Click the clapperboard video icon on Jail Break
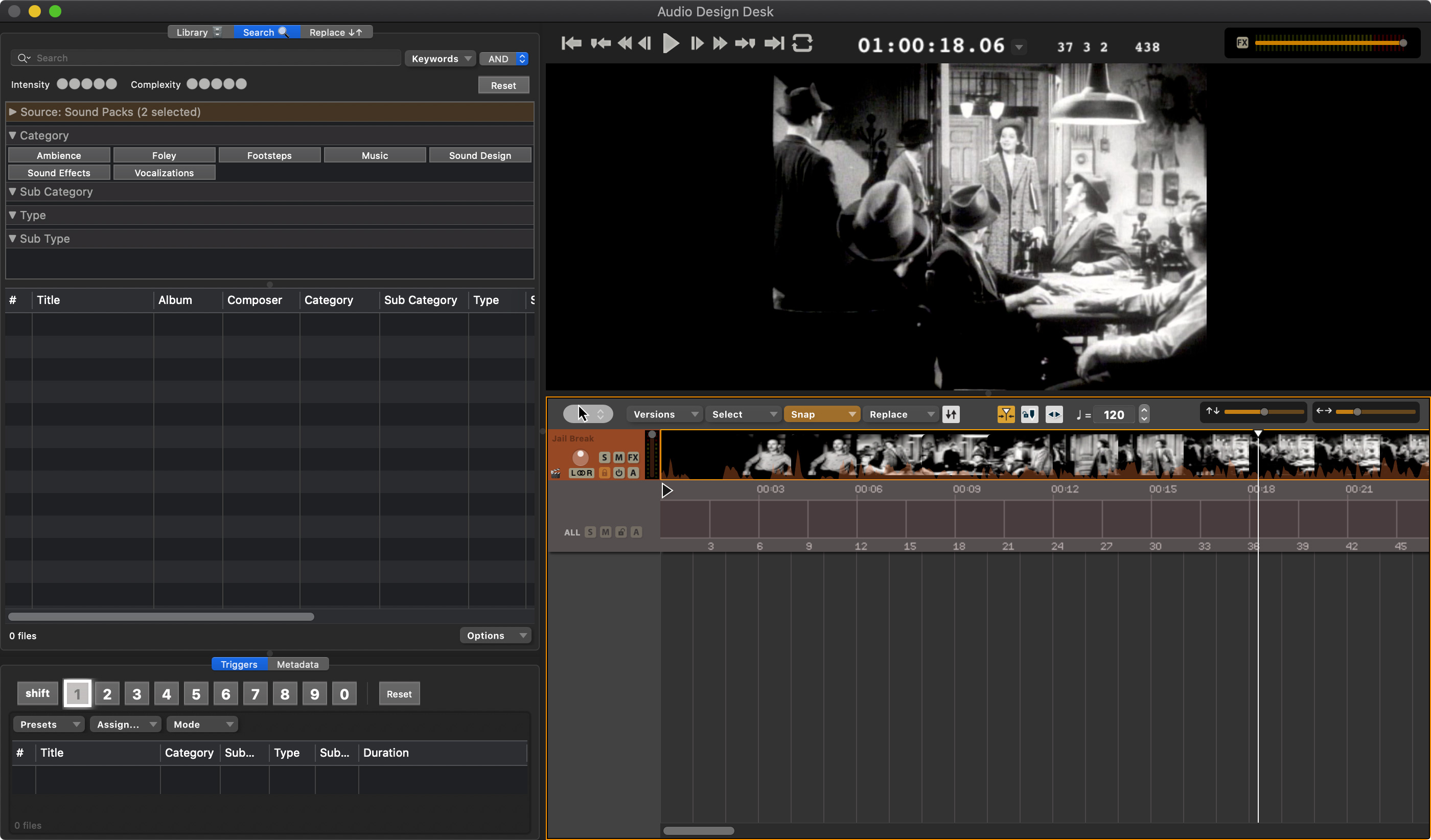This screenshot has width=1431, height=840. [x=556, y=473]
